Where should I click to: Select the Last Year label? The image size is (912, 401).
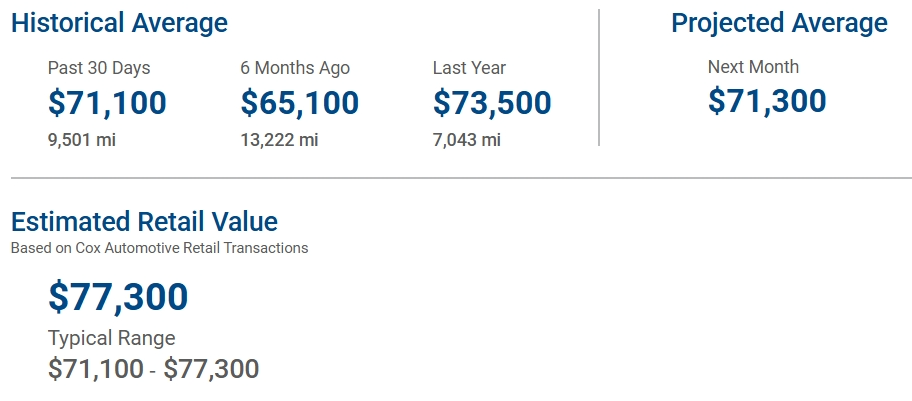pos(469,68)
